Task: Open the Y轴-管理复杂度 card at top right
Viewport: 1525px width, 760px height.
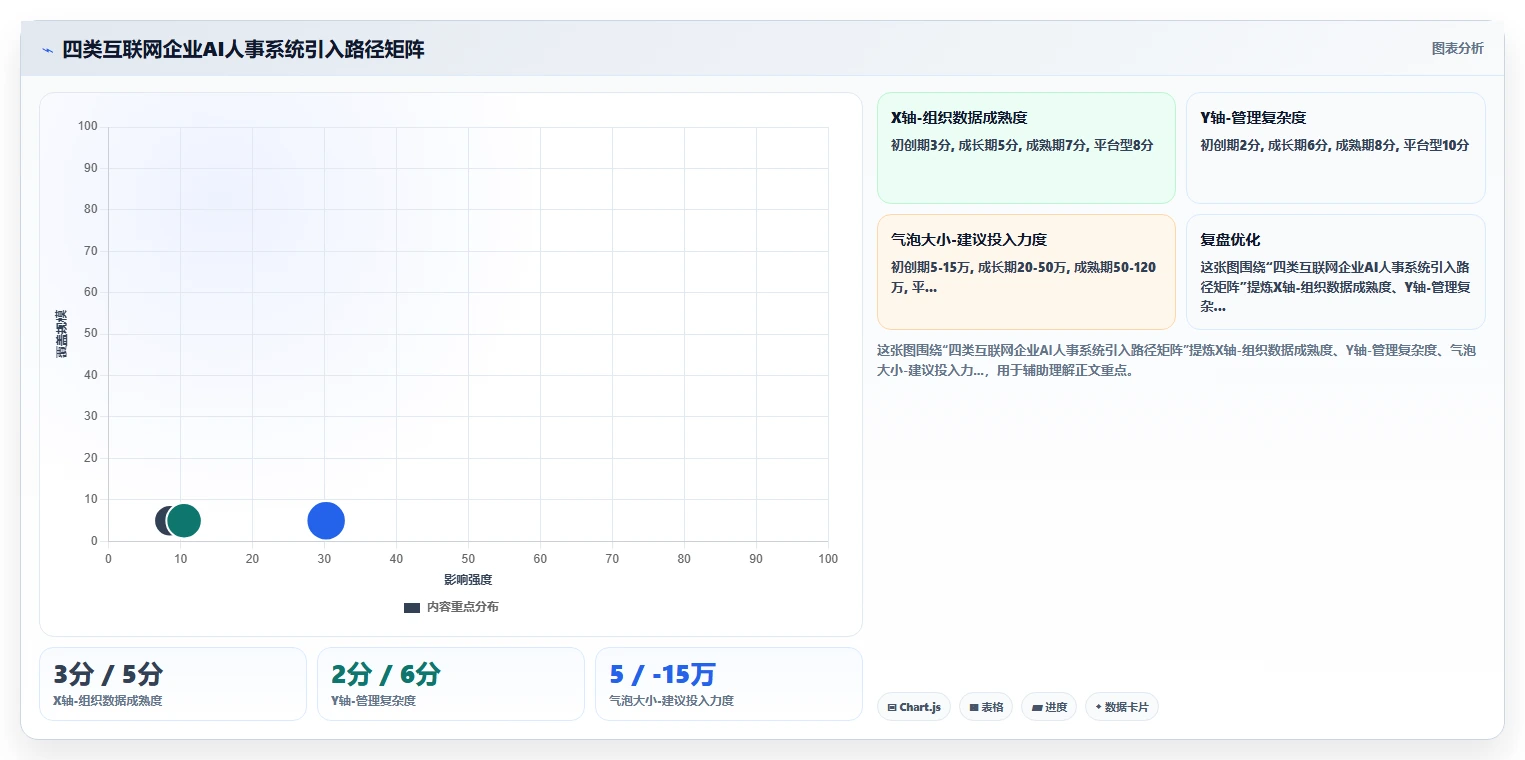Action: [1335, 148]
